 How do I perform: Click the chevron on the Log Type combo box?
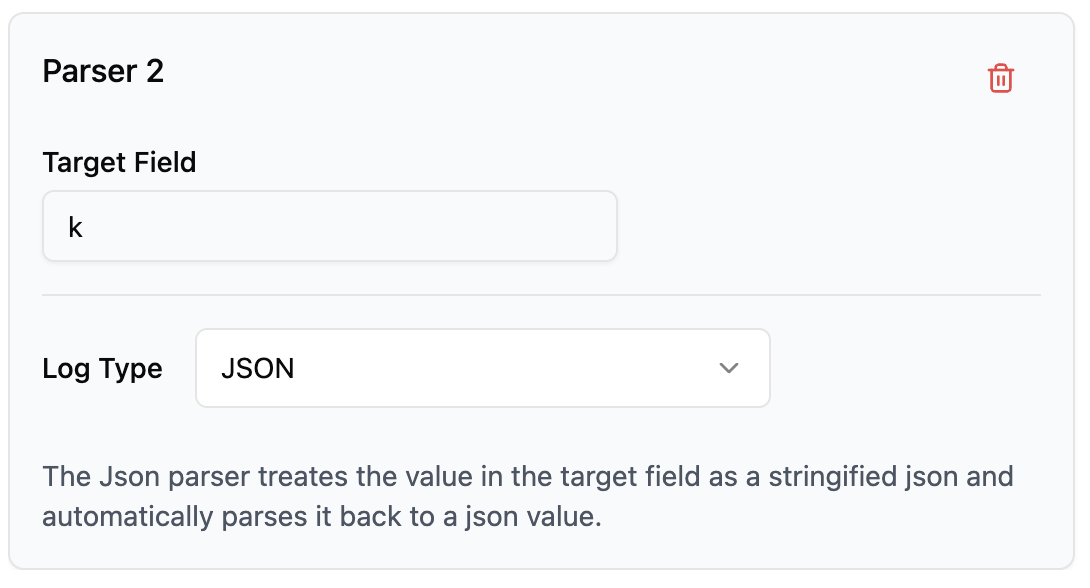(x=728, y=368)
